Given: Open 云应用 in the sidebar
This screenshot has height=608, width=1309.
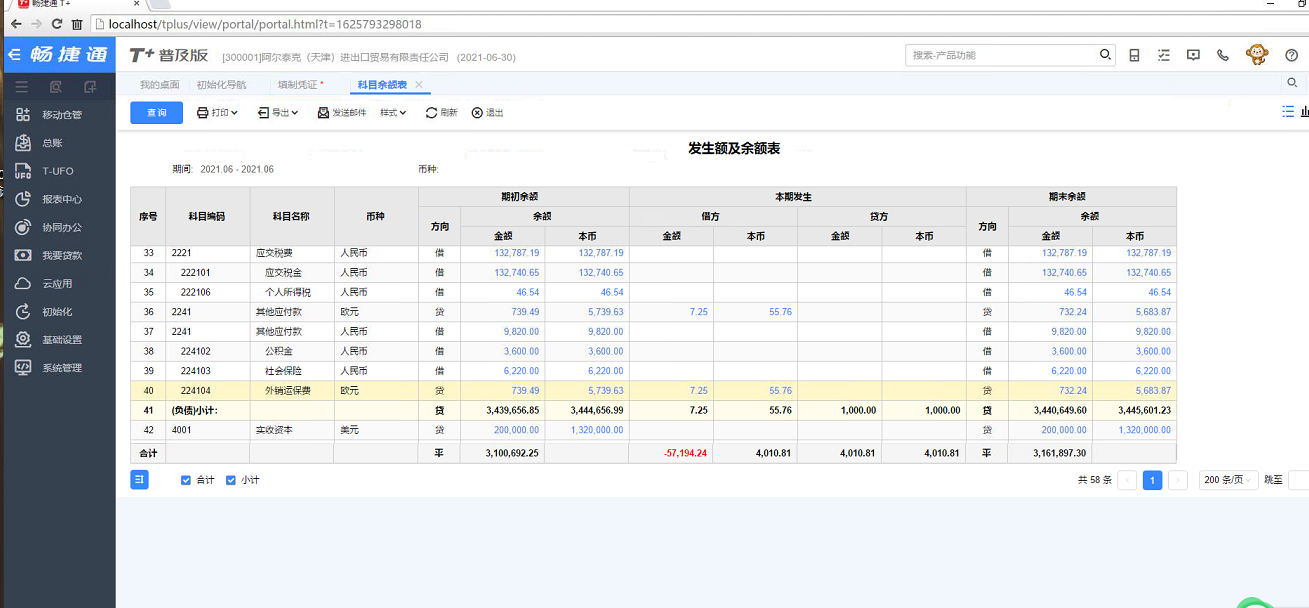Looking at the screenshot, I should click(x=57, y=283).
